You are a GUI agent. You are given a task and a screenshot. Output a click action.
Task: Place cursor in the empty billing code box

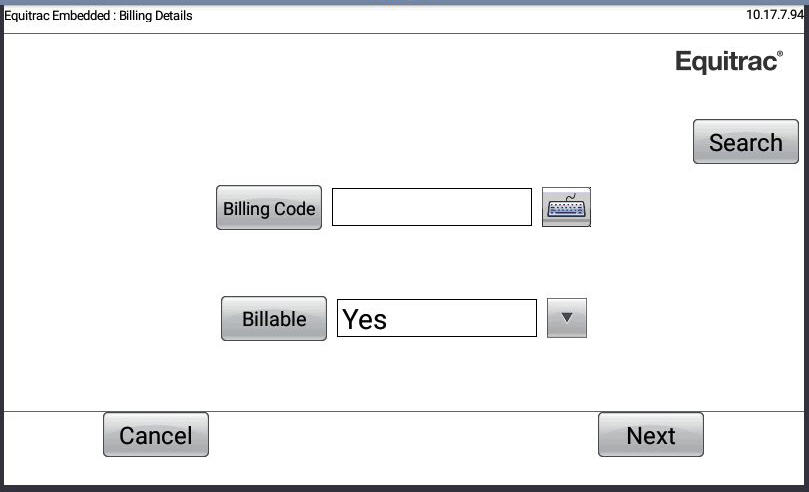tap(431, 207)
